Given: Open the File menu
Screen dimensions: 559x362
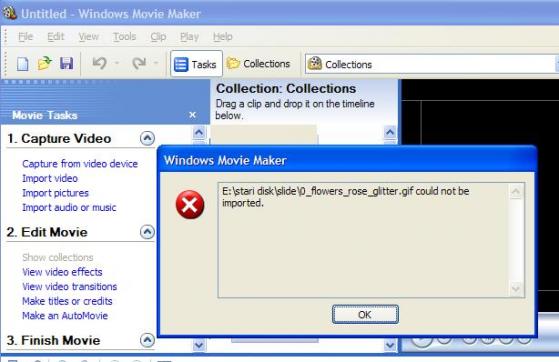Looking at the screenshot, I should 26,36.
